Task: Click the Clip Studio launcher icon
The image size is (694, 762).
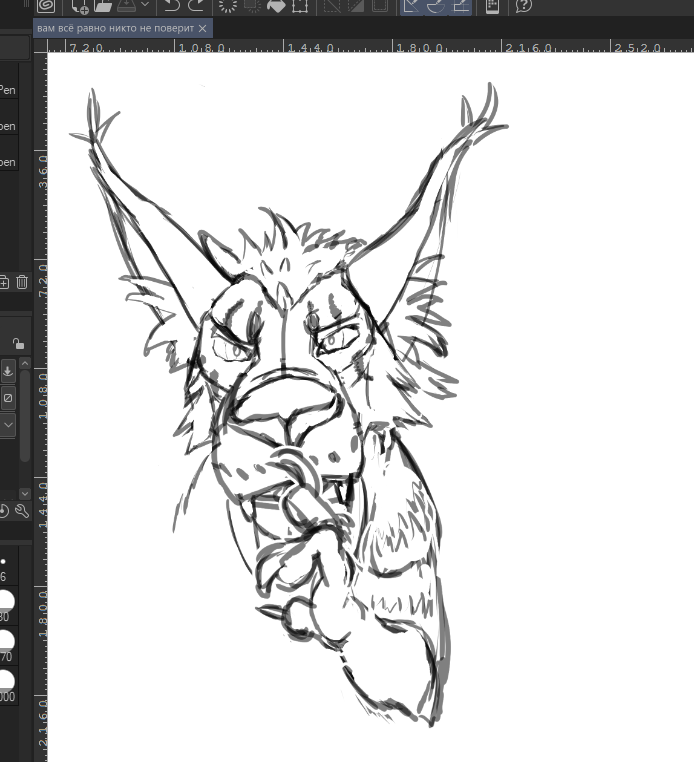Action: click(x=45, y=5)
